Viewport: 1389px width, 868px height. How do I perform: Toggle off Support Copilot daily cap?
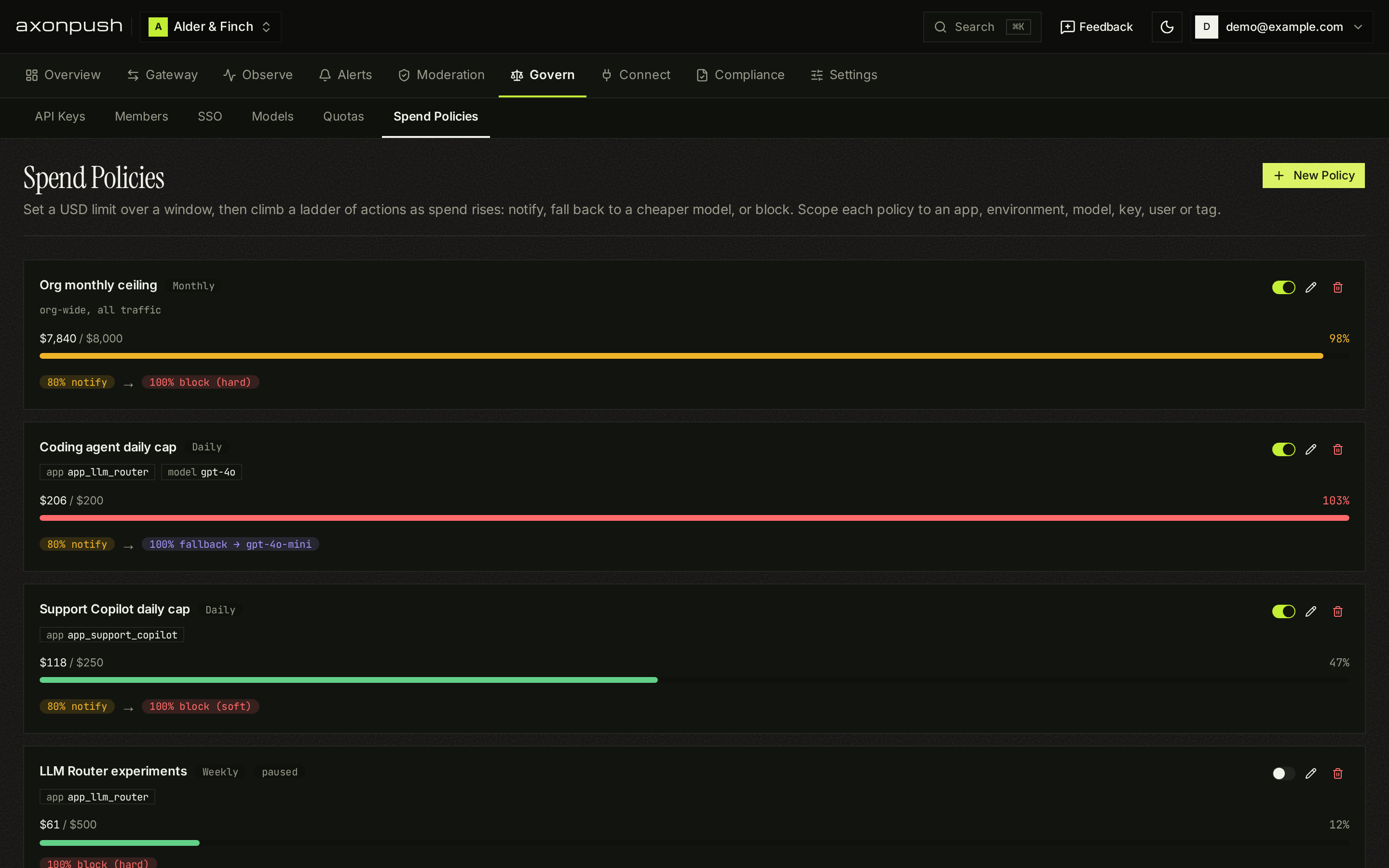(x=1283, y=611)
